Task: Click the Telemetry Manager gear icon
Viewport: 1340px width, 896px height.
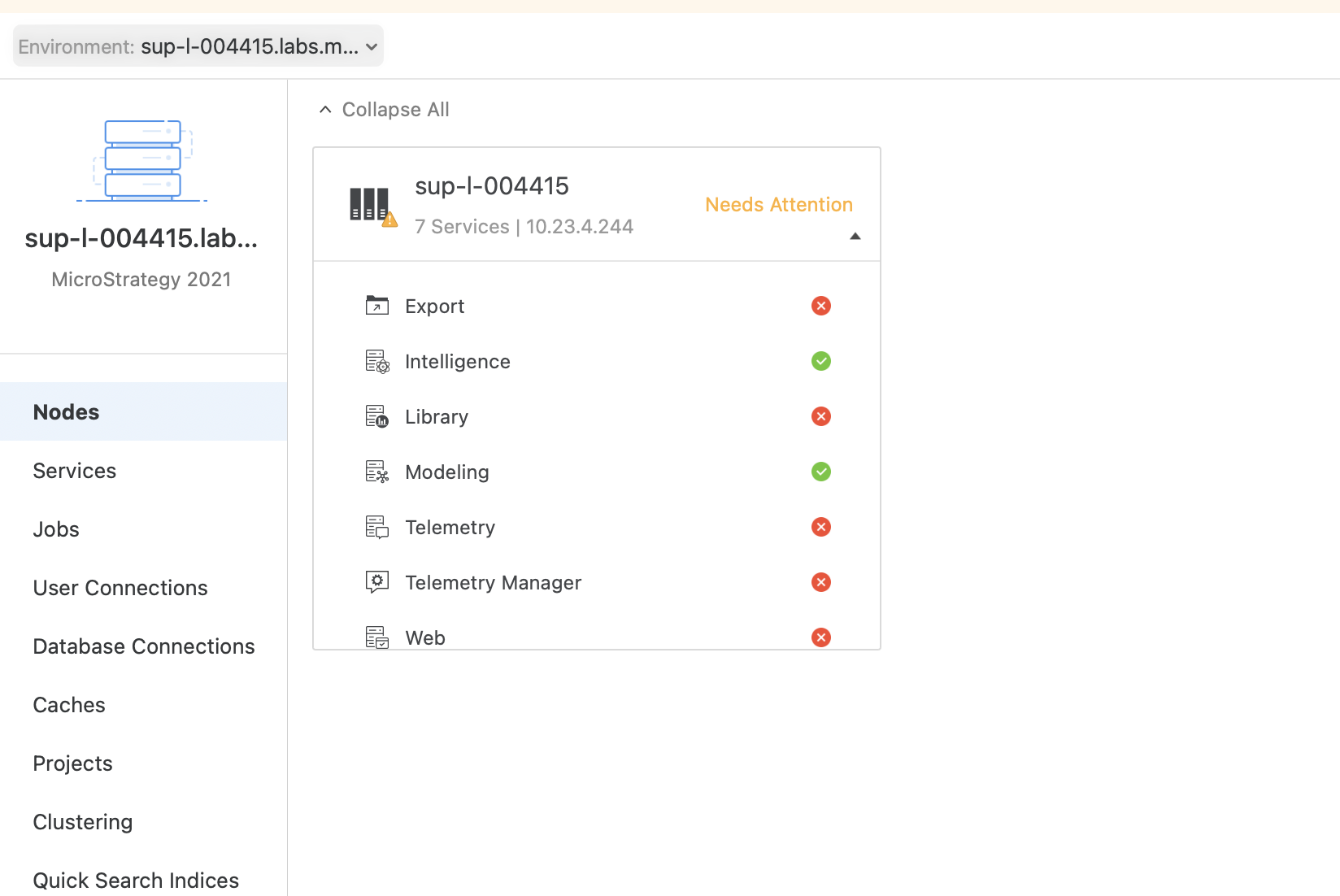Action: (376, 582)
